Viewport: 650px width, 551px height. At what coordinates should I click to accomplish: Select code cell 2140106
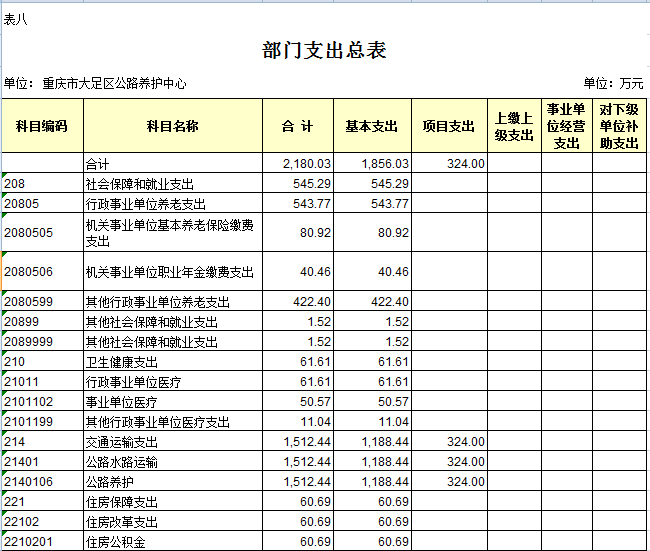42,481
